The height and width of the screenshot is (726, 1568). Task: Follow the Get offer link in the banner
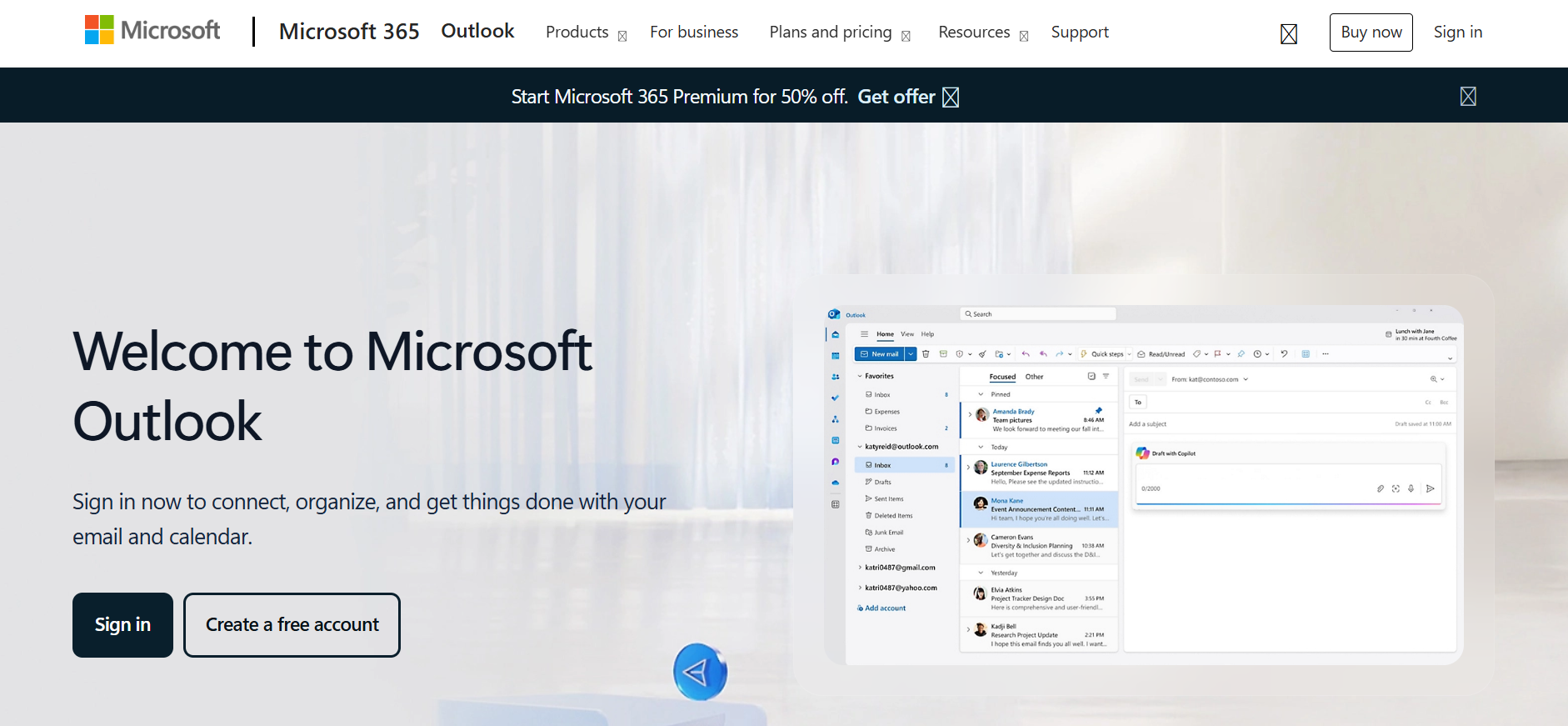click(906, 98)
